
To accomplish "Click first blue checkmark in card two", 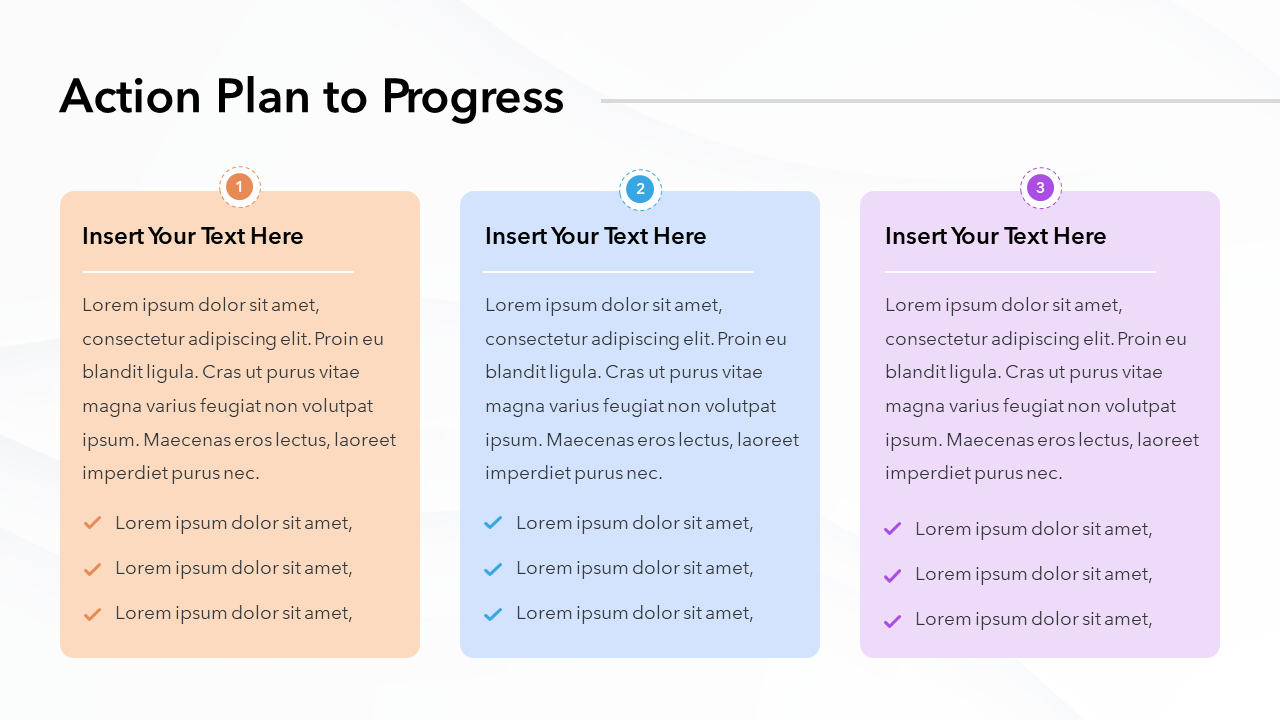I will [493, 522].
